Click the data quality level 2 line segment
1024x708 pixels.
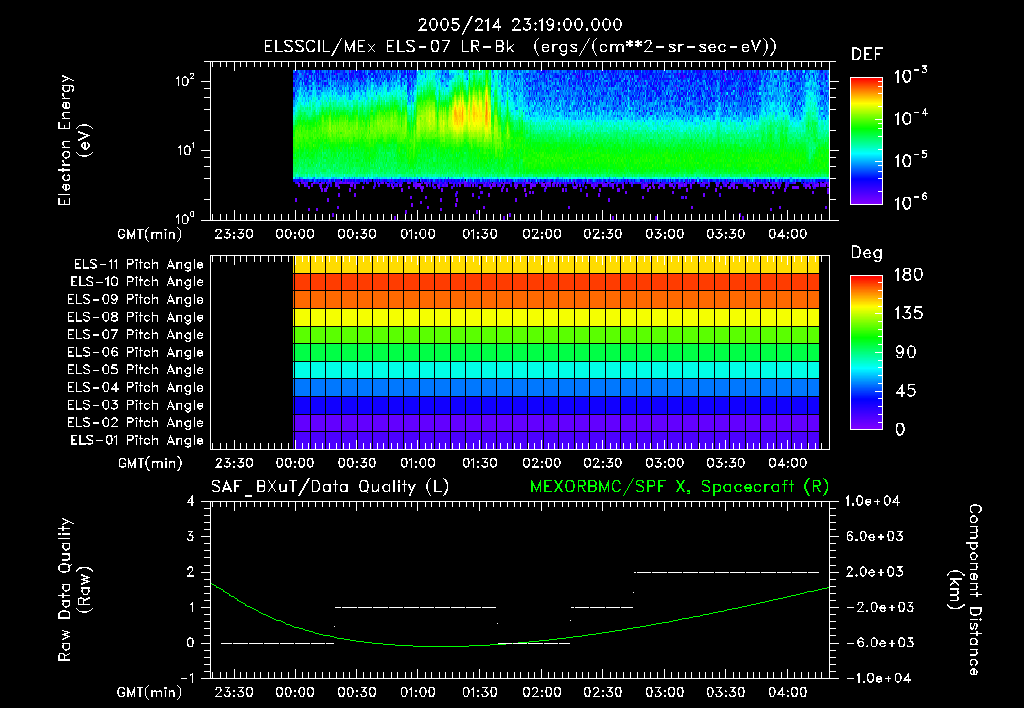pos(726,572)
